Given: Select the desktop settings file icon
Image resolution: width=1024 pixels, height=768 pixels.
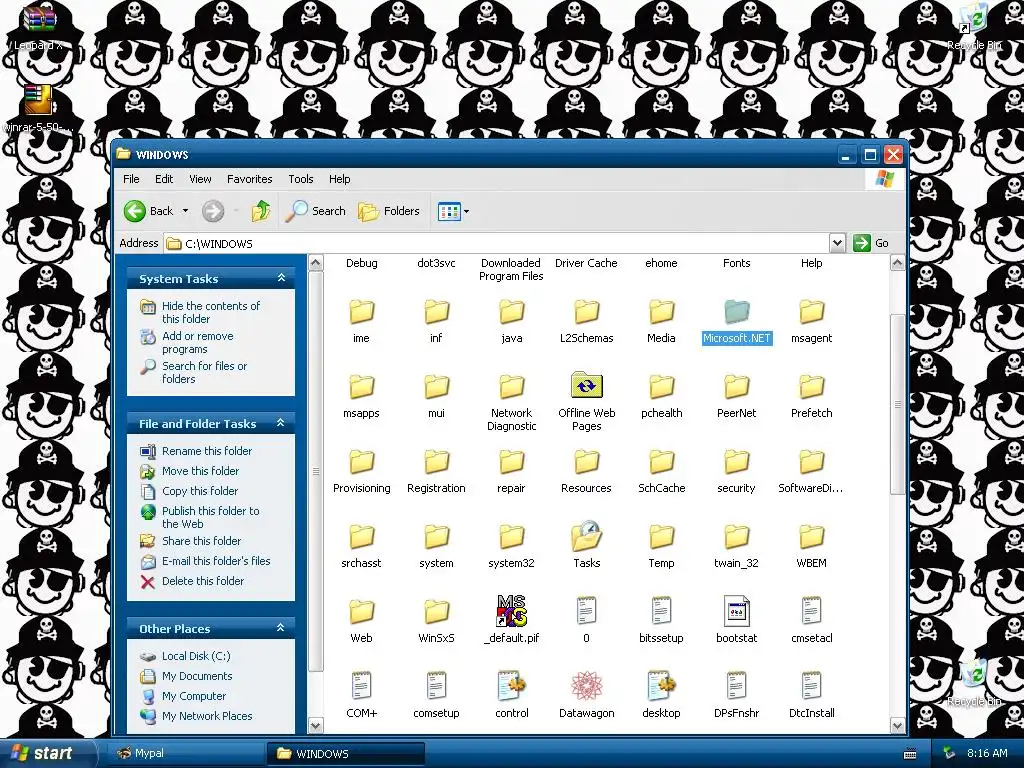Looking at the screenshot, I should (x=662, y=686).
